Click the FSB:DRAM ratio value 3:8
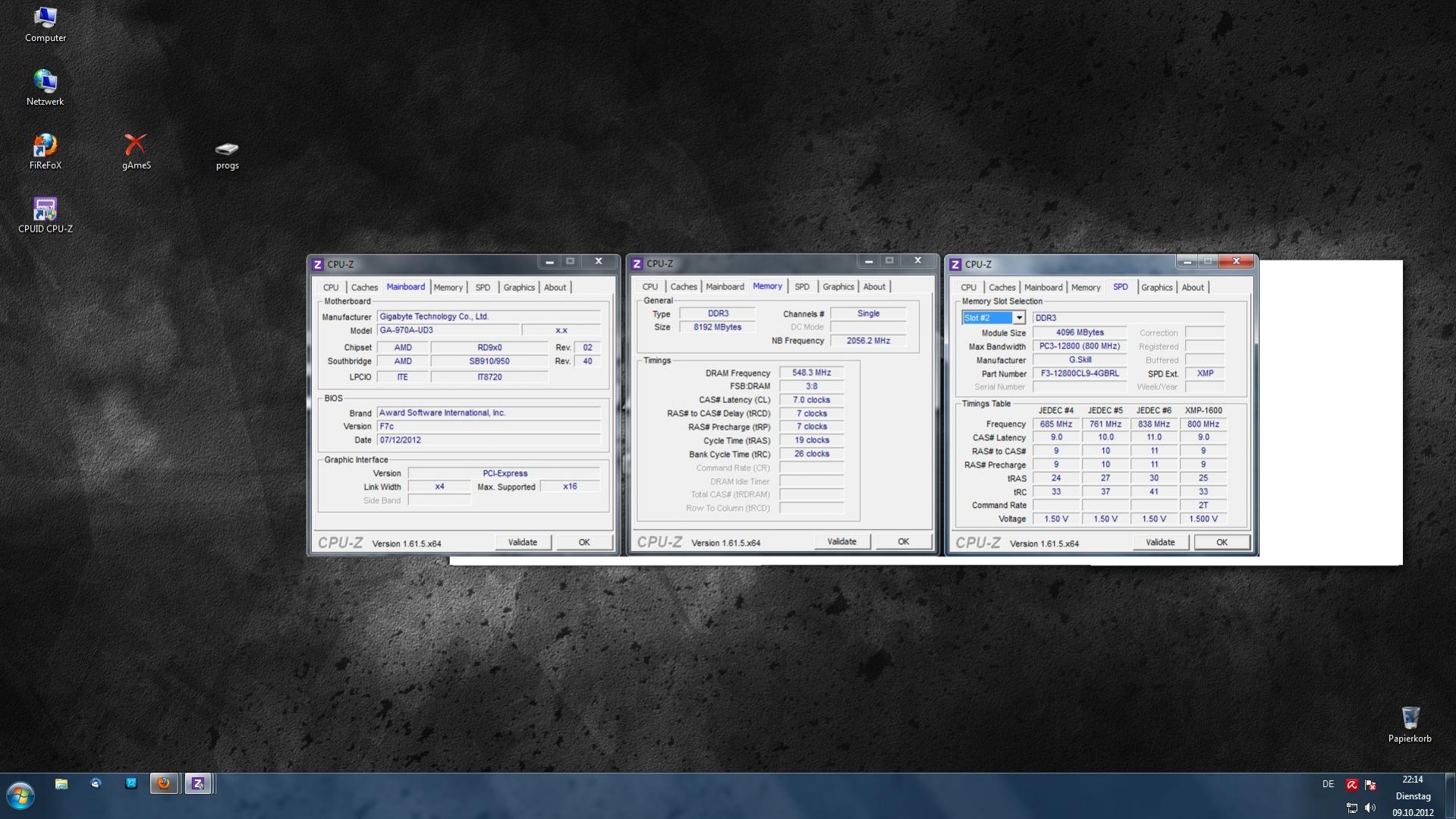The image size is (1456, 819). 811,386
